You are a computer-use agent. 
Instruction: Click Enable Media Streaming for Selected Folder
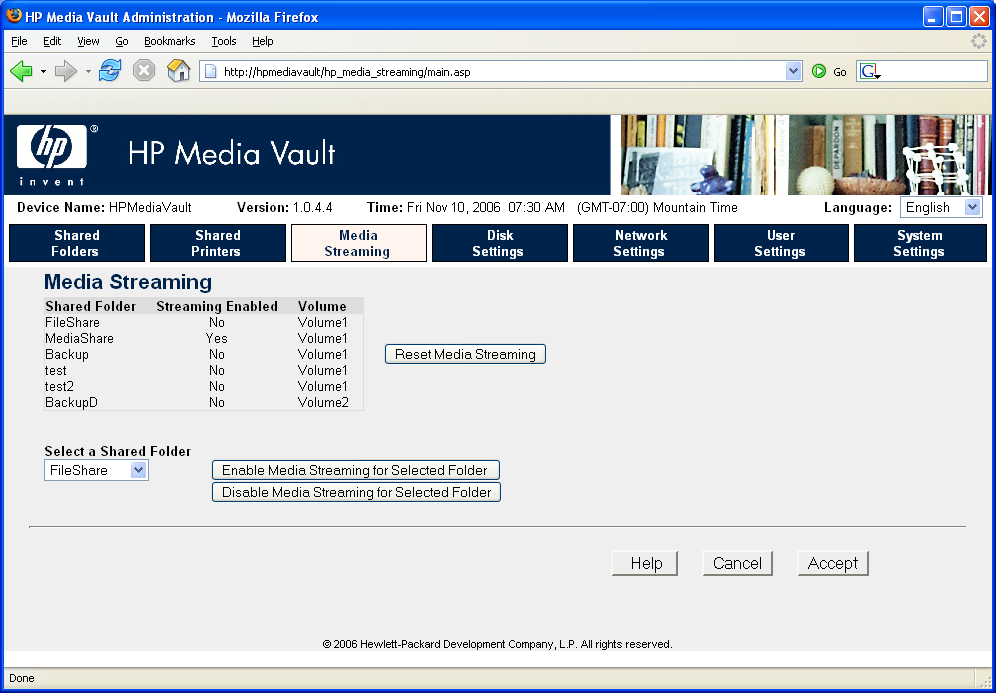pos(355,470)
